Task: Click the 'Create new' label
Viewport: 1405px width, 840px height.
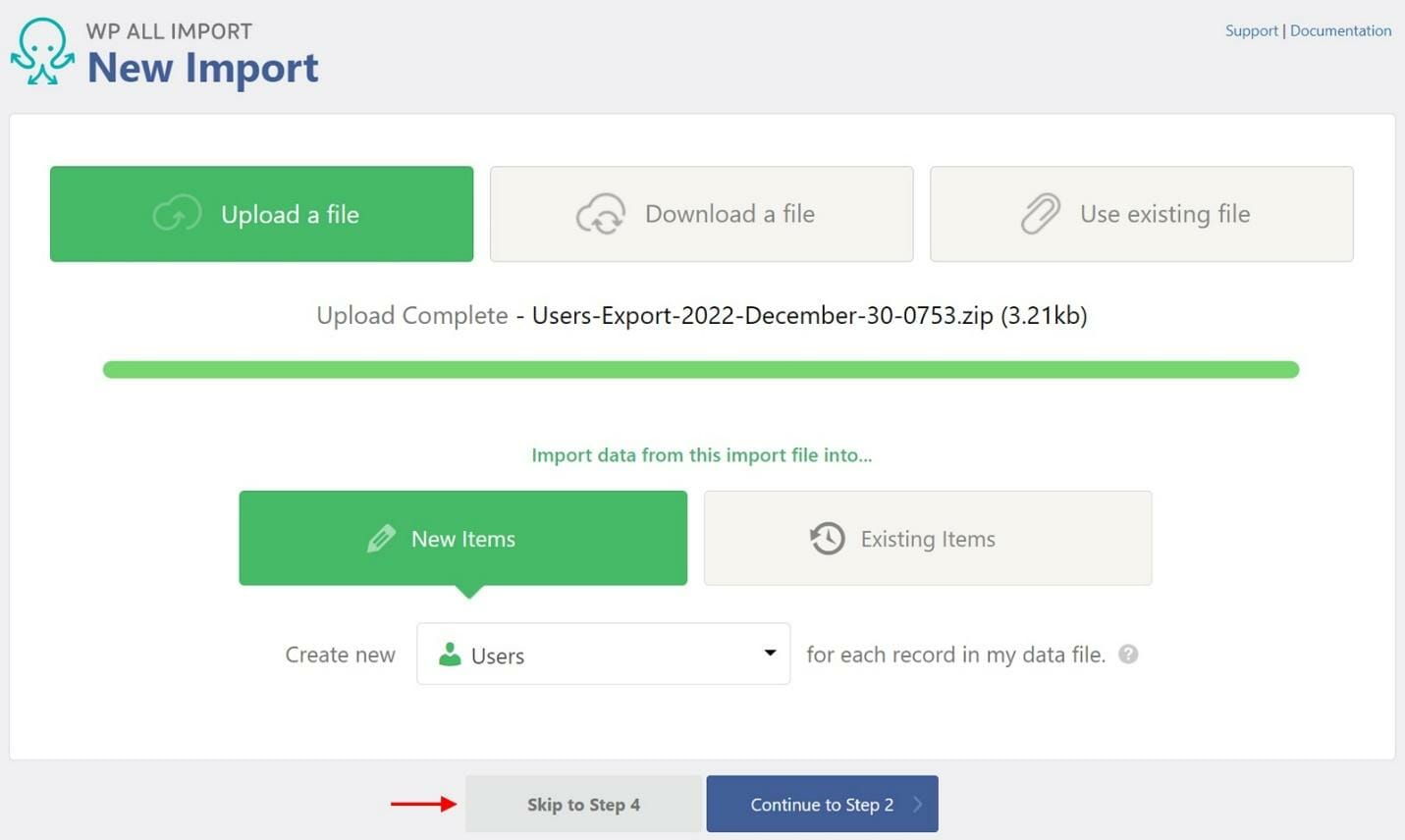Action: pos(340,655)
